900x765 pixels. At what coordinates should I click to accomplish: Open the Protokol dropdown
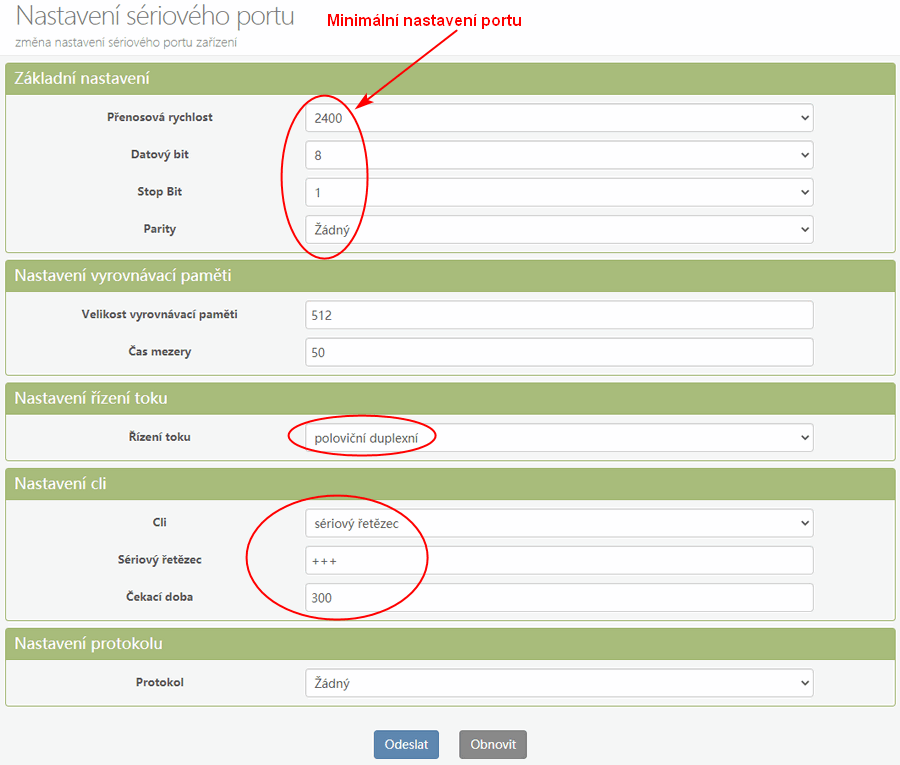click(559, 683)
